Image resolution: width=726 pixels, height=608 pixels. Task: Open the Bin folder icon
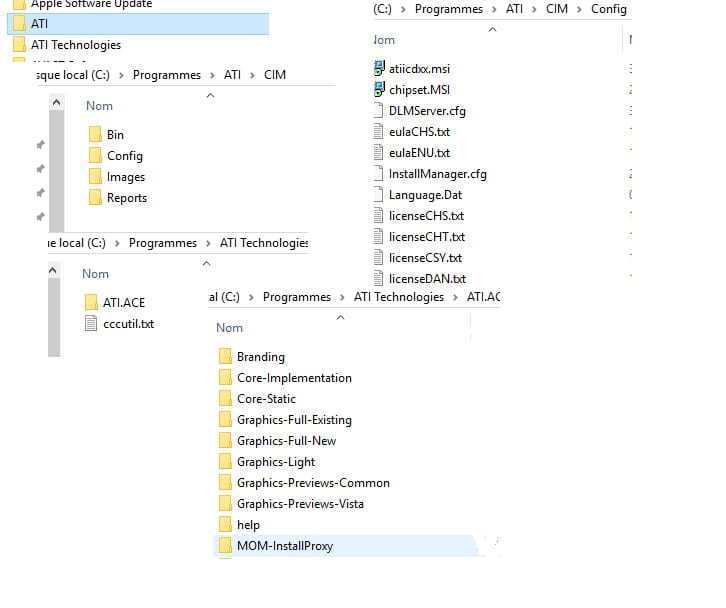(x=95, y=134)
